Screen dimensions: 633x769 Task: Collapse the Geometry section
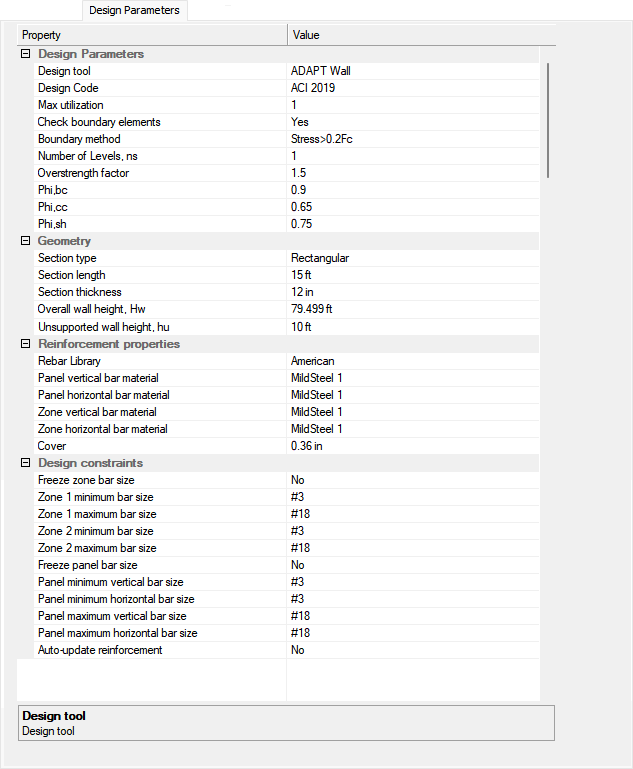tap(26, 241)
